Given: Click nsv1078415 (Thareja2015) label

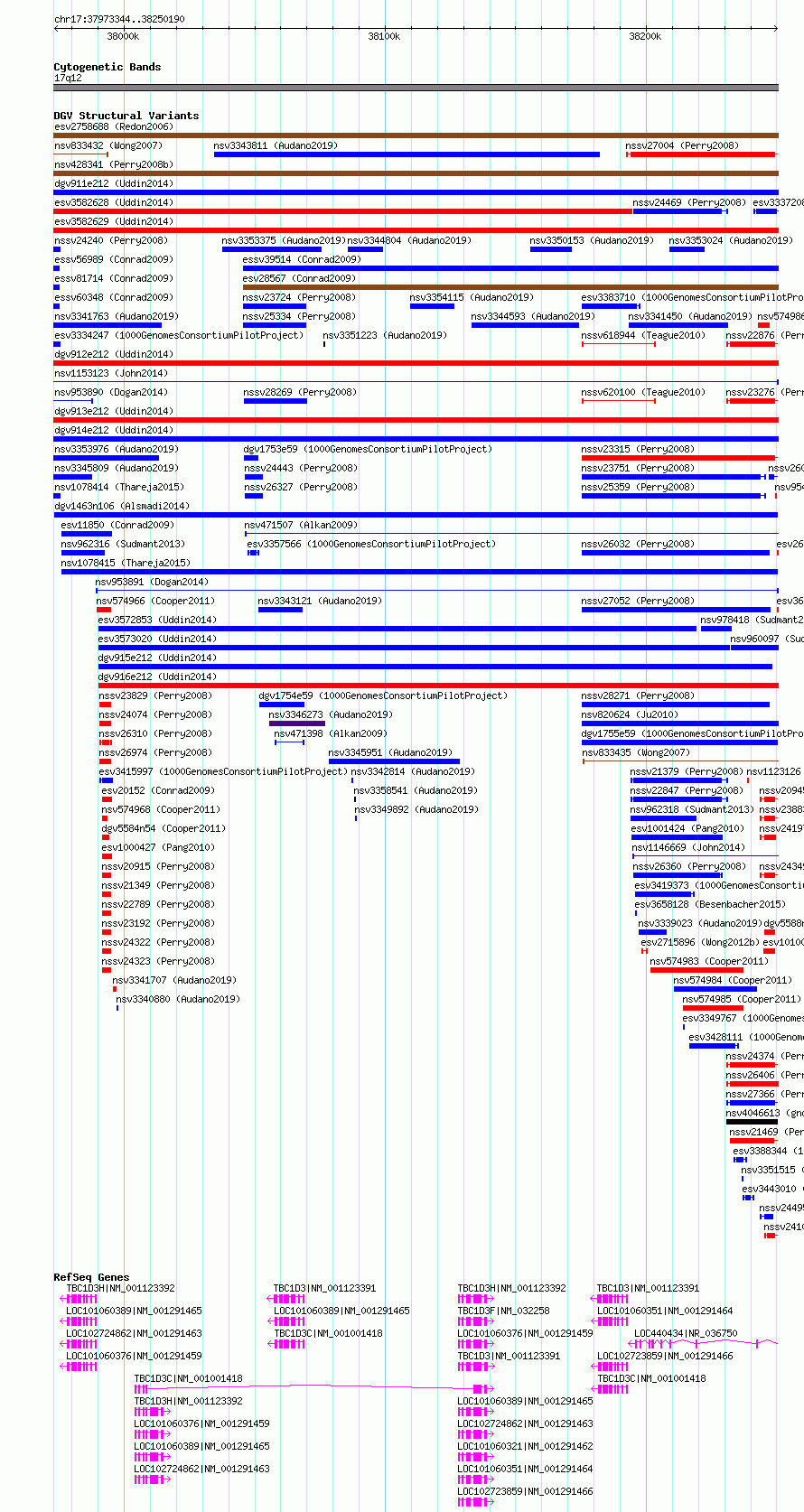Looking at the screenshot, I should (126, 563).
